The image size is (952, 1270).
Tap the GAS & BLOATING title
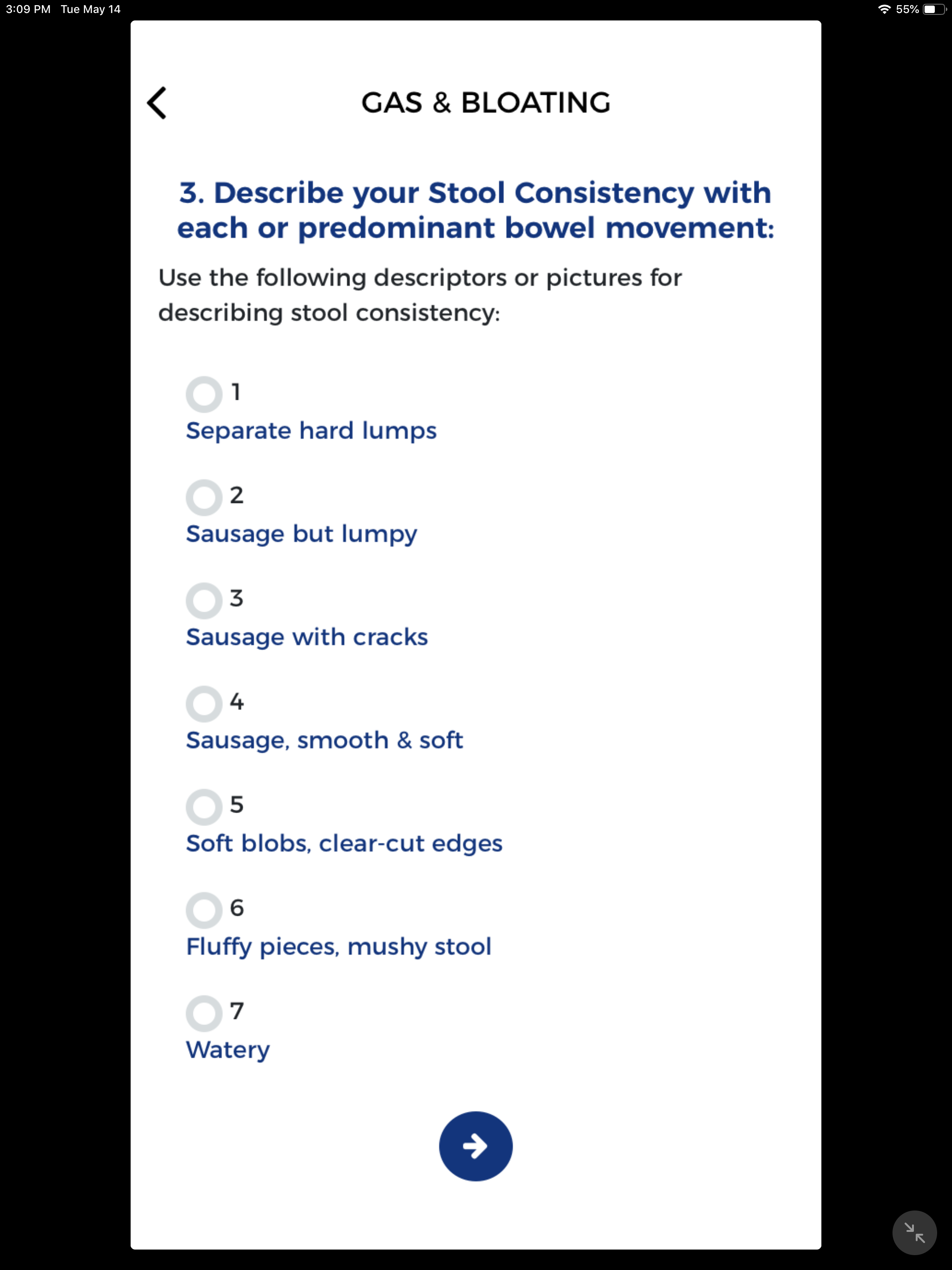[485, 103]
